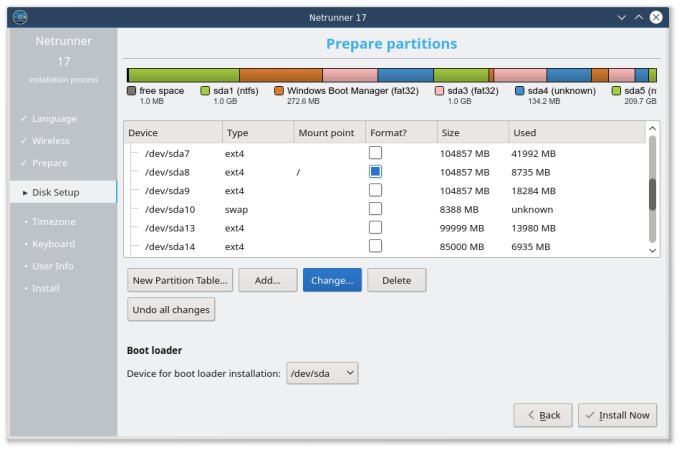Select the /dev/sda7 partition row
Screen dimensions: 680x450
[x=385, y=153]
